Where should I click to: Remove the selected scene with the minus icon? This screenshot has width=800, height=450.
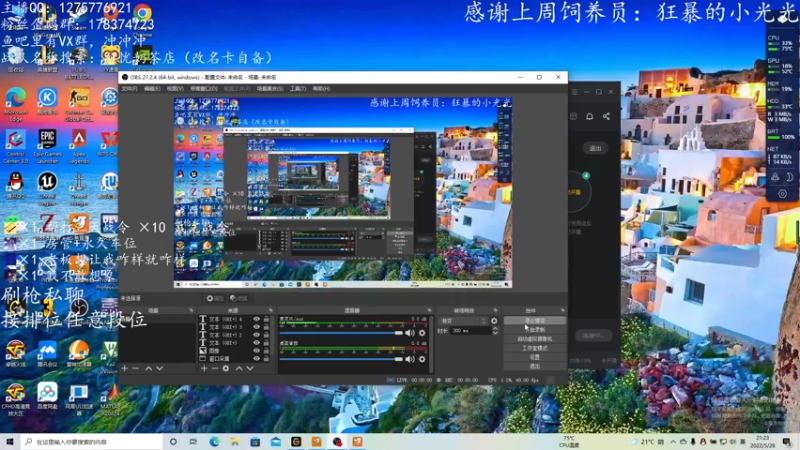(x=135, y=368)
